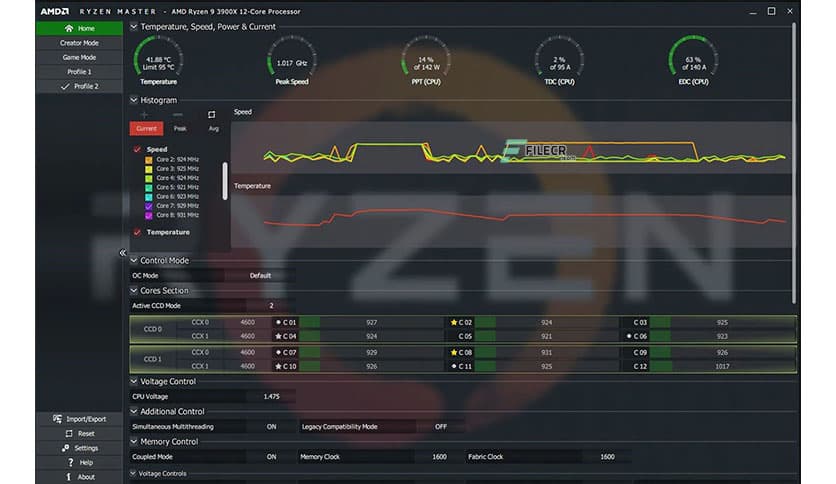Image resolution: width=836 pixels, height=484 pixels.
Task: Click the C 10 white star icon
Action: pyautogui.click(x=278, y=366)
